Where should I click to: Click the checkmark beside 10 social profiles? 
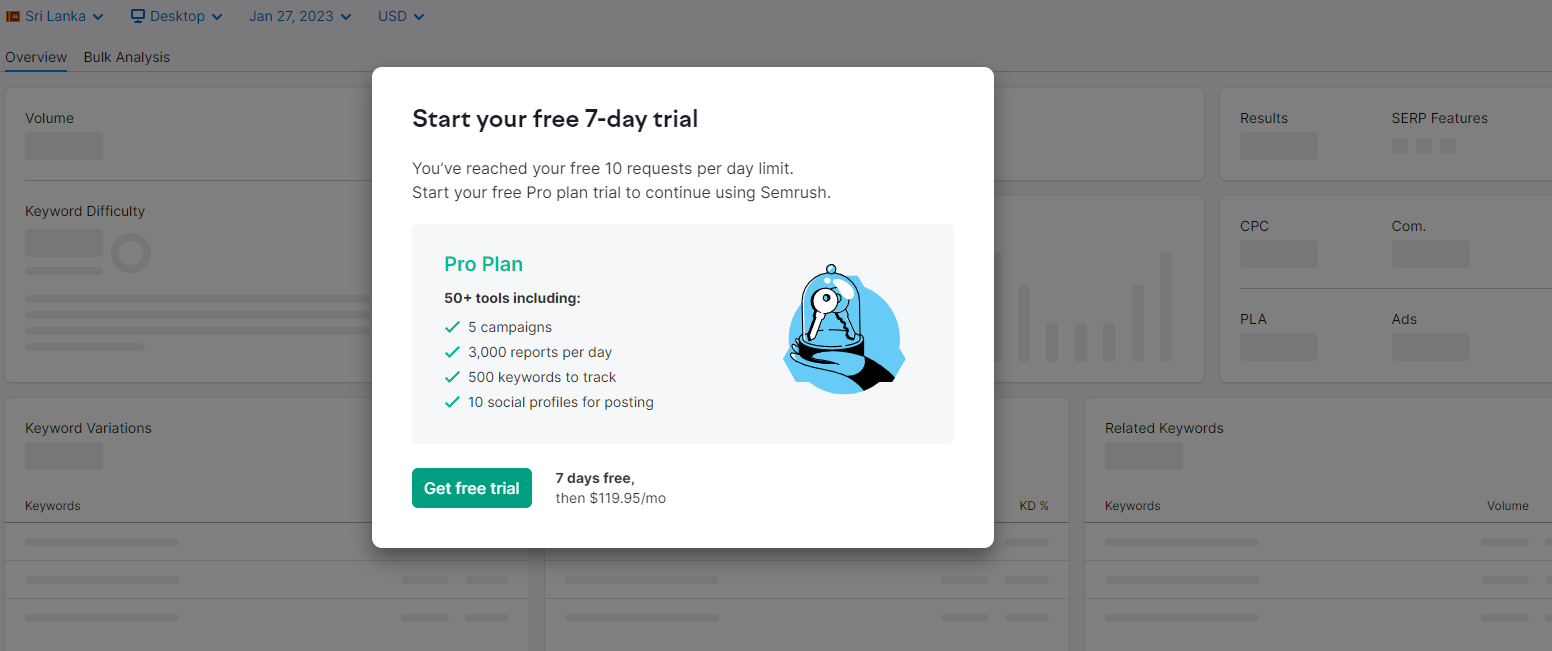[x=452, y=402]
